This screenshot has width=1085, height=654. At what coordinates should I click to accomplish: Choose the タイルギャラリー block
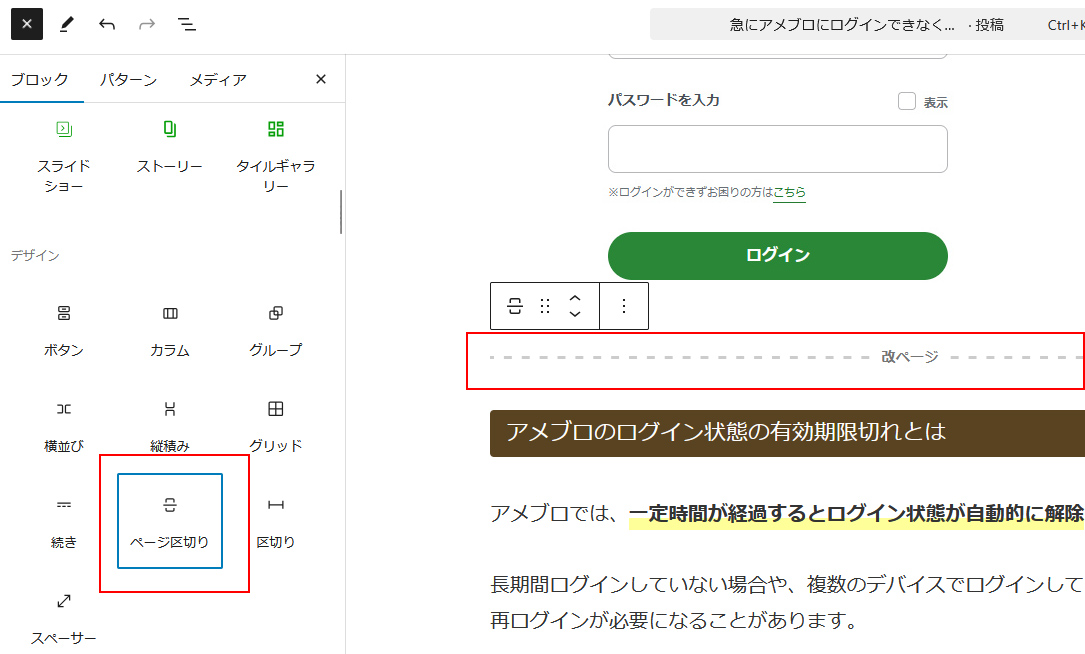click(x=275, y=128)
